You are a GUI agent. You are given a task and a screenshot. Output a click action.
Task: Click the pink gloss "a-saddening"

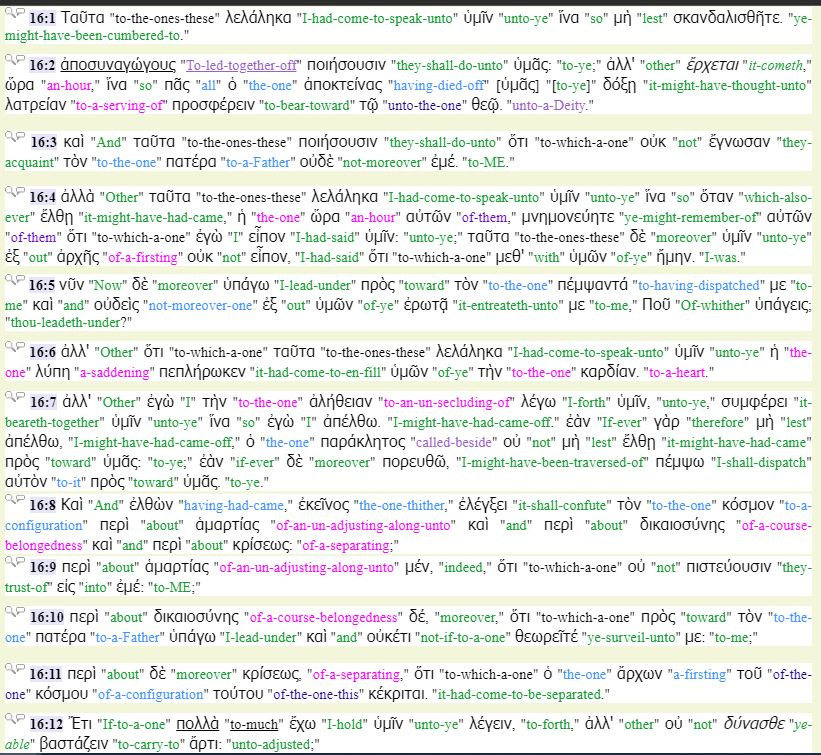click(114, 372)
